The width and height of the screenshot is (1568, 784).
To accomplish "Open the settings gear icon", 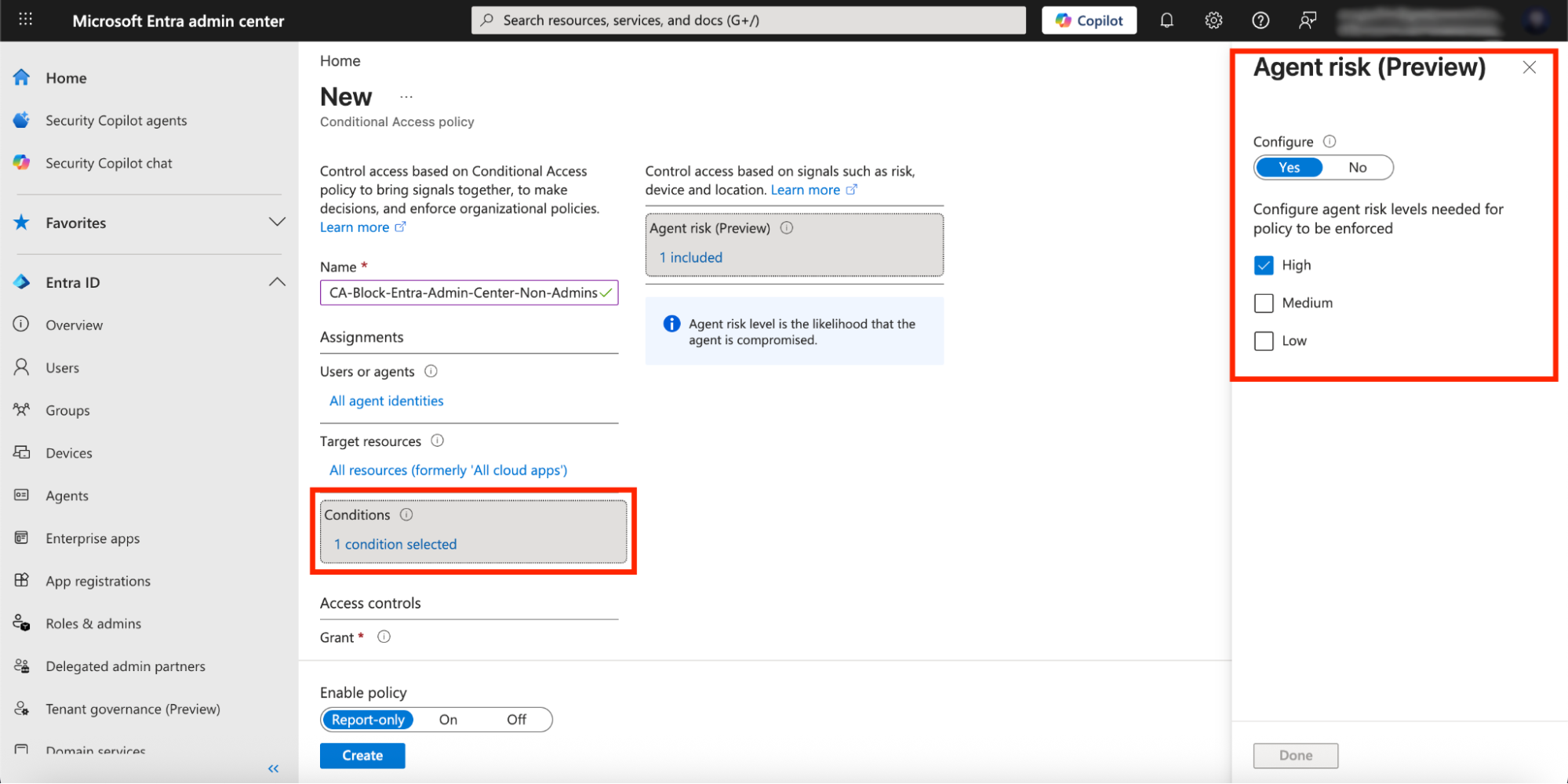I will (x=1213, y=20).
